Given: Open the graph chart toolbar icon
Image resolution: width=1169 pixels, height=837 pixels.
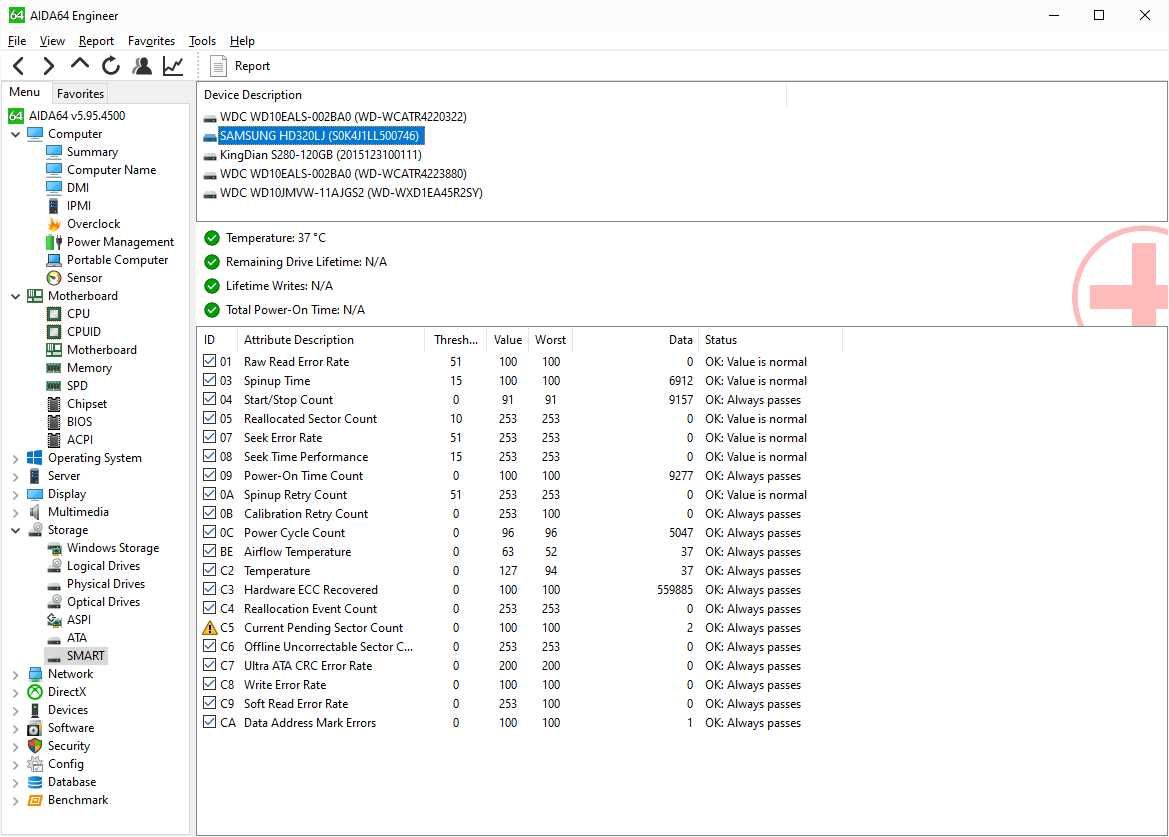Looking at the screenshot, I should click(173, 66).
